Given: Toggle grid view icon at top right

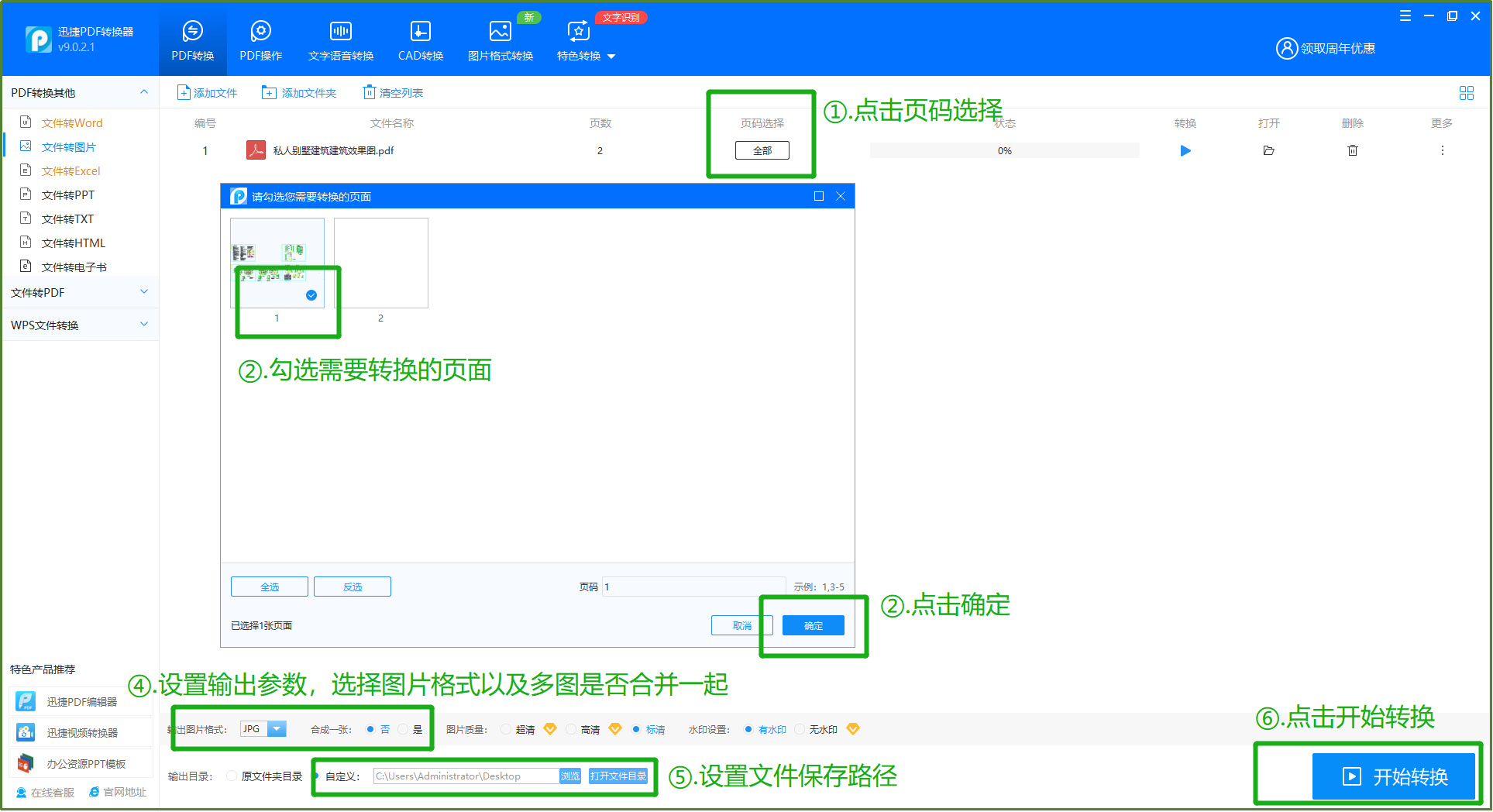Looking at the screenshot, I should (1466, 93).
